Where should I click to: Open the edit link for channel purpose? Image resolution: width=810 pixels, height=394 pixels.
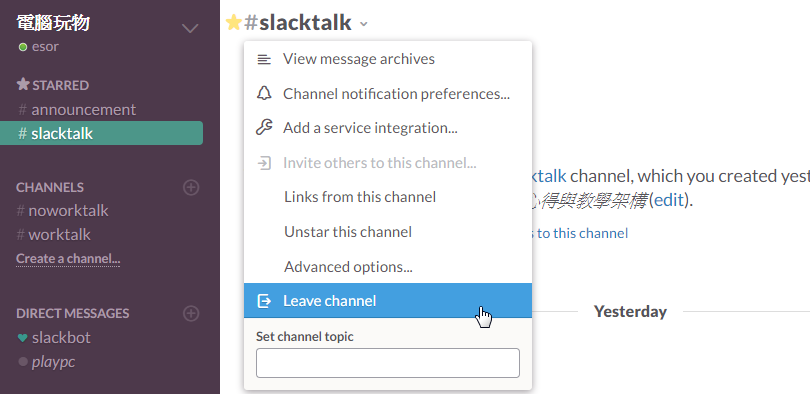coord(669,199)
